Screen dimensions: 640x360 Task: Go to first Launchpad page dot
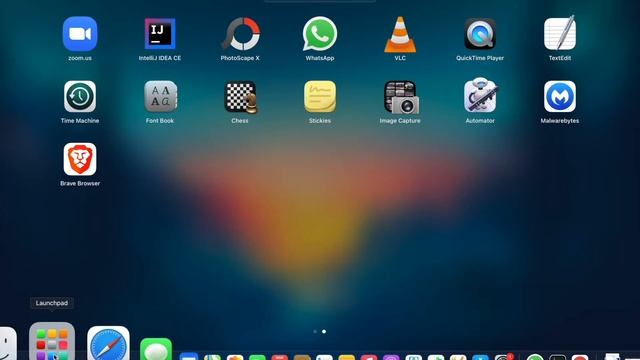[x=315, y=331]
